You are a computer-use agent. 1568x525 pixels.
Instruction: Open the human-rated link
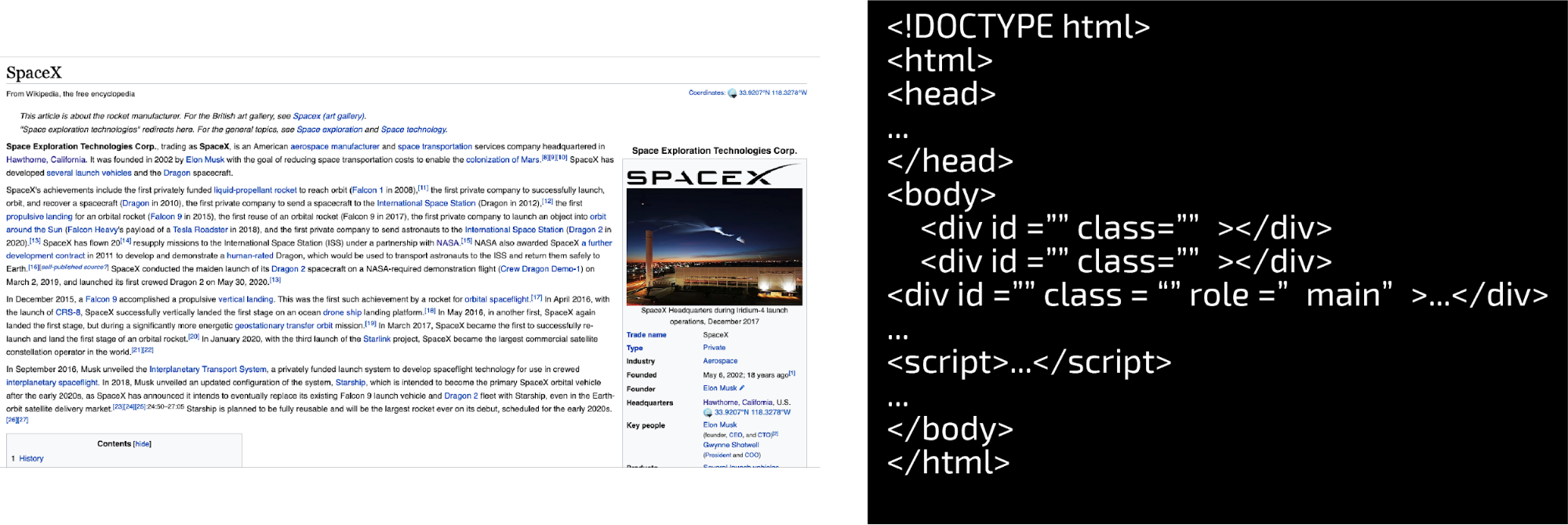250,256
